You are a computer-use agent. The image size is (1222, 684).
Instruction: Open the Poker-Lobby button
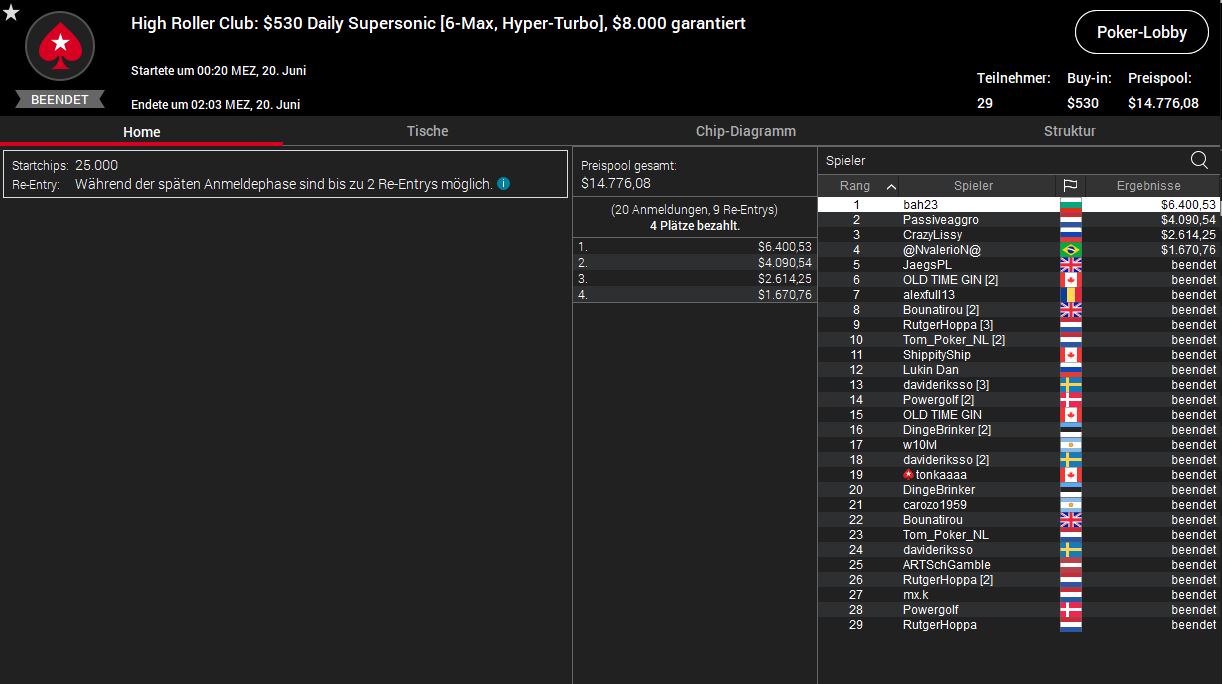pos(1141,32)
